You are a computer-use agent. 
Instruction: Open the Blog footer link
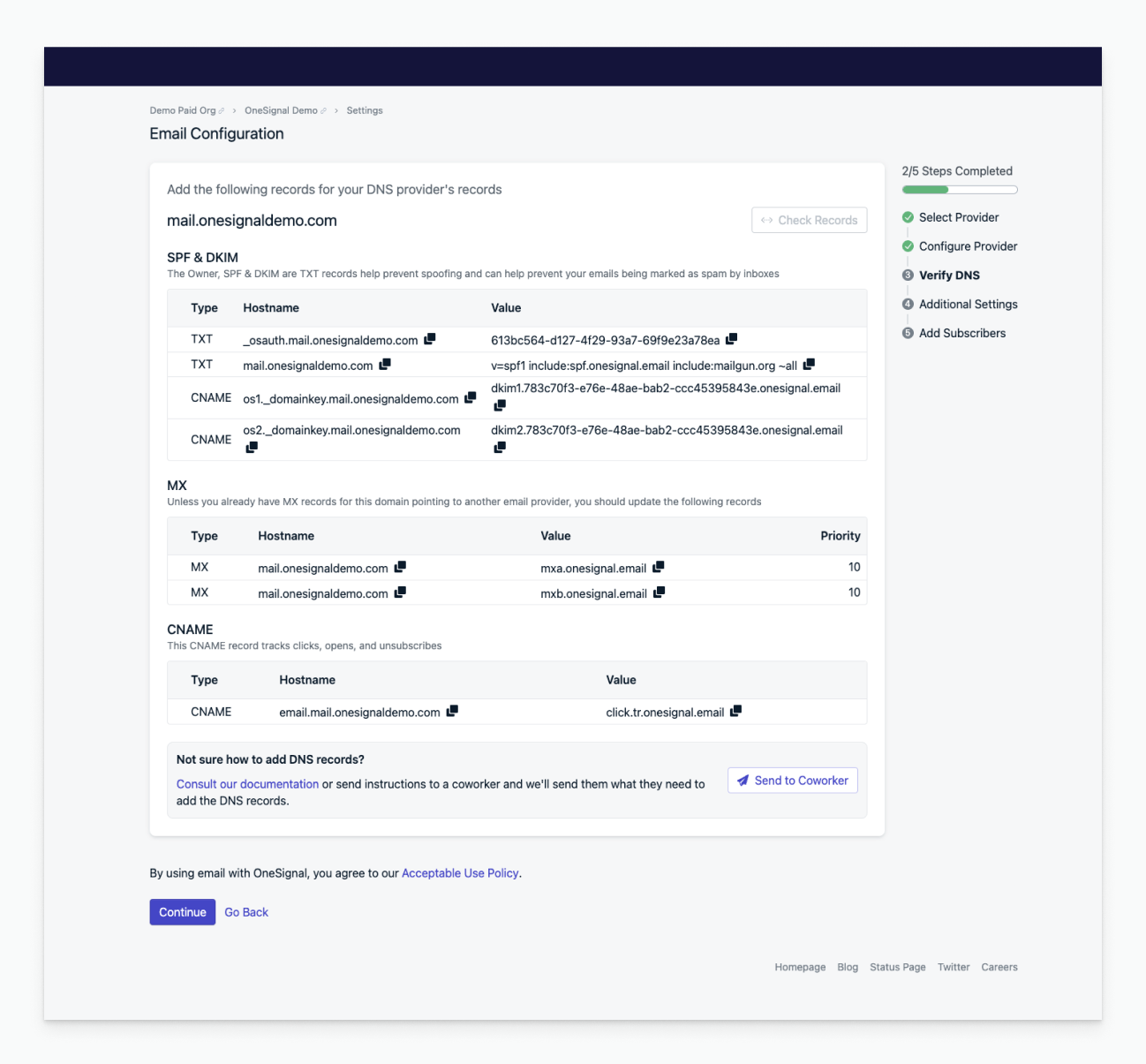[848, 967]
